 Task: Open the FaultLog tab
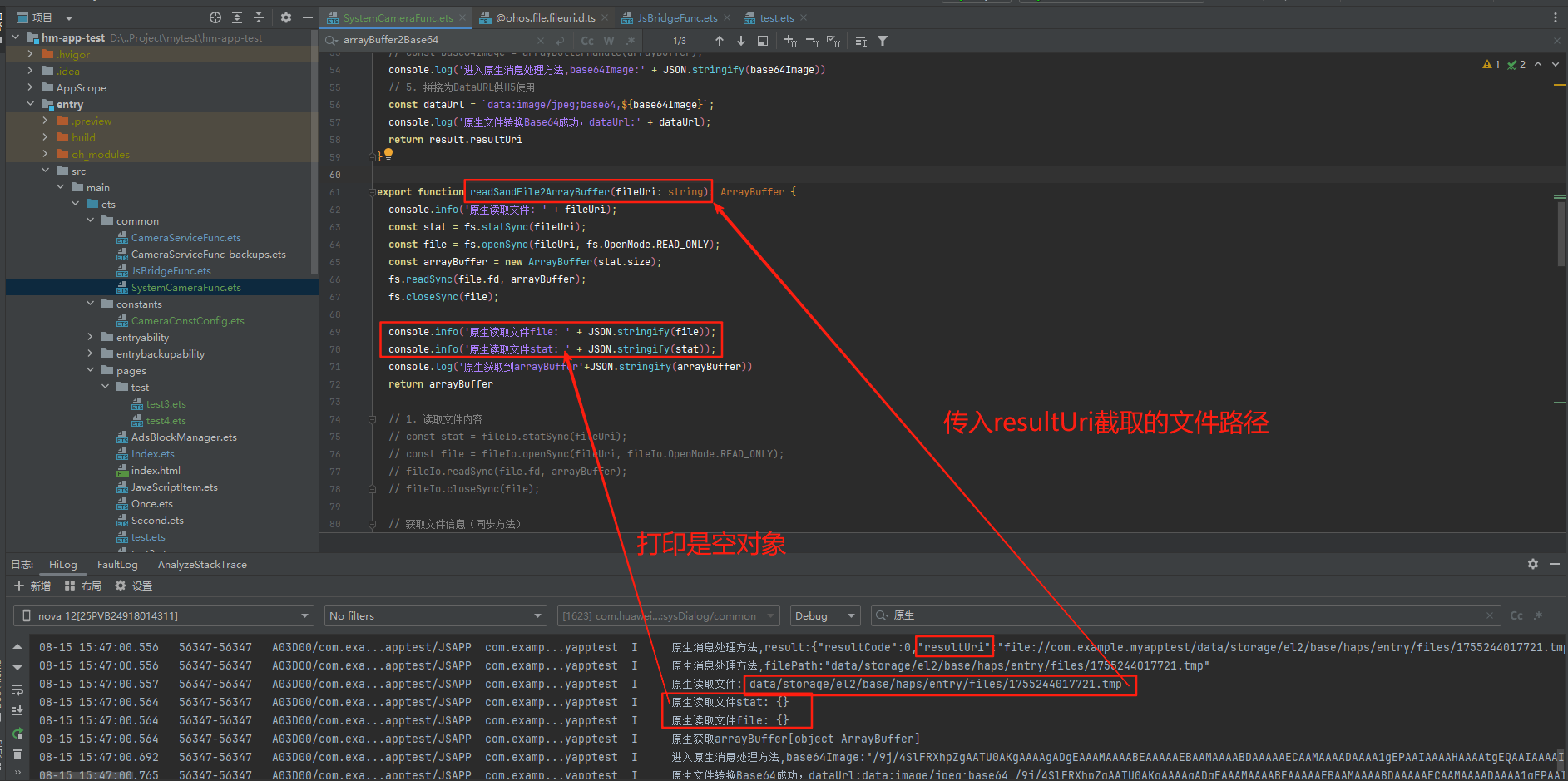(117, 564)
